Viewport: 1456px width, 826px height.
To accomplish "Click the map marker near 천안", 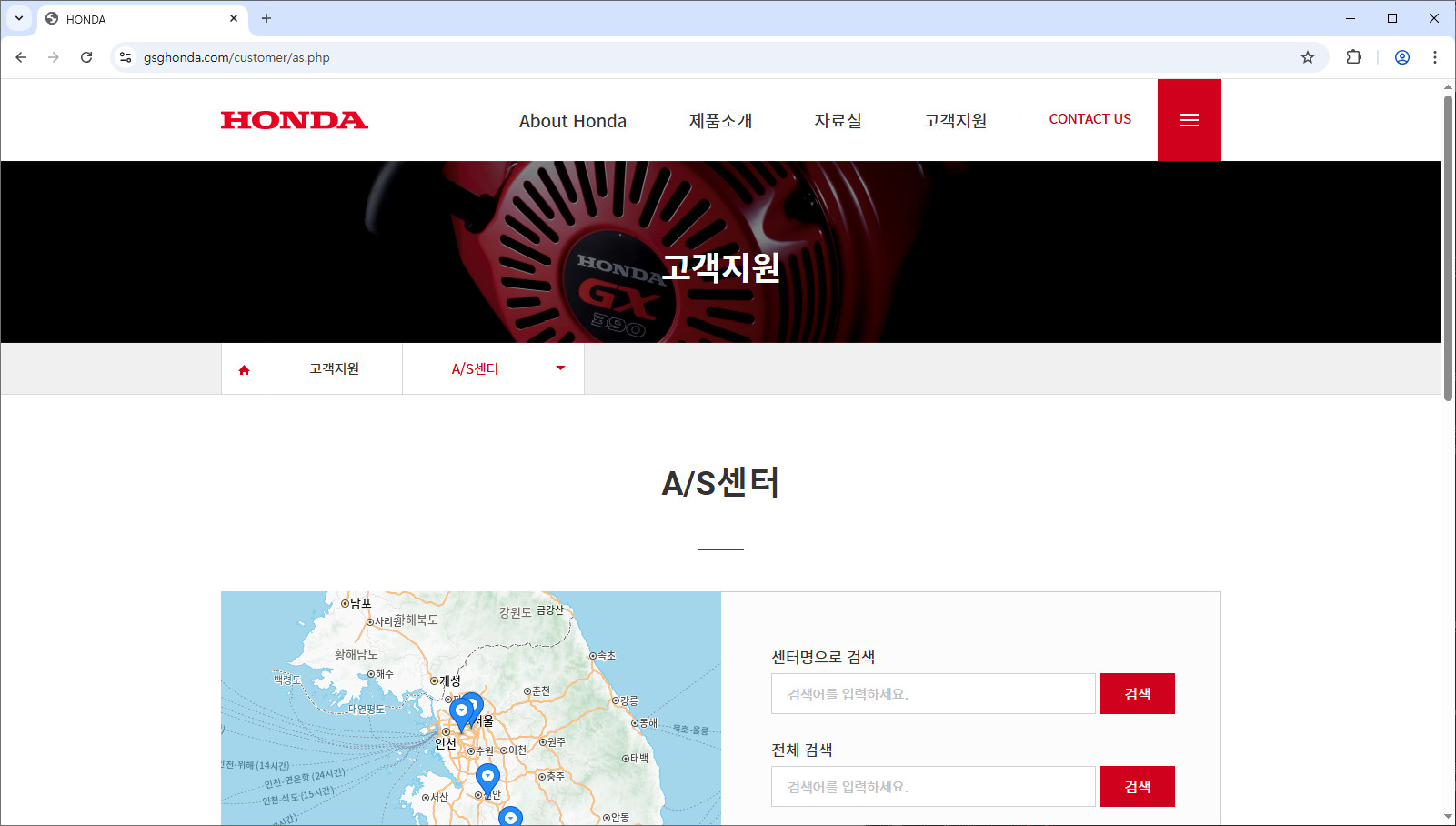I will click(x=488, y=780).
